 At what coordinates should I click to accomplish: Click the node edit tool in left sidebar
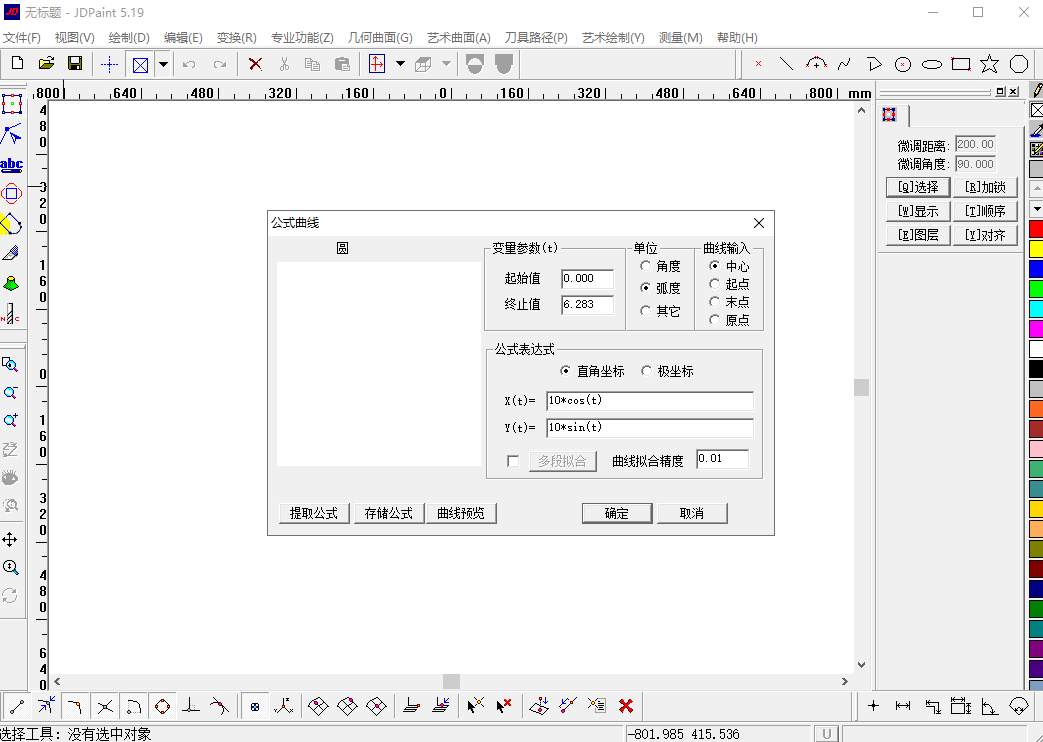pyautogui.click(x=11, y=134)
